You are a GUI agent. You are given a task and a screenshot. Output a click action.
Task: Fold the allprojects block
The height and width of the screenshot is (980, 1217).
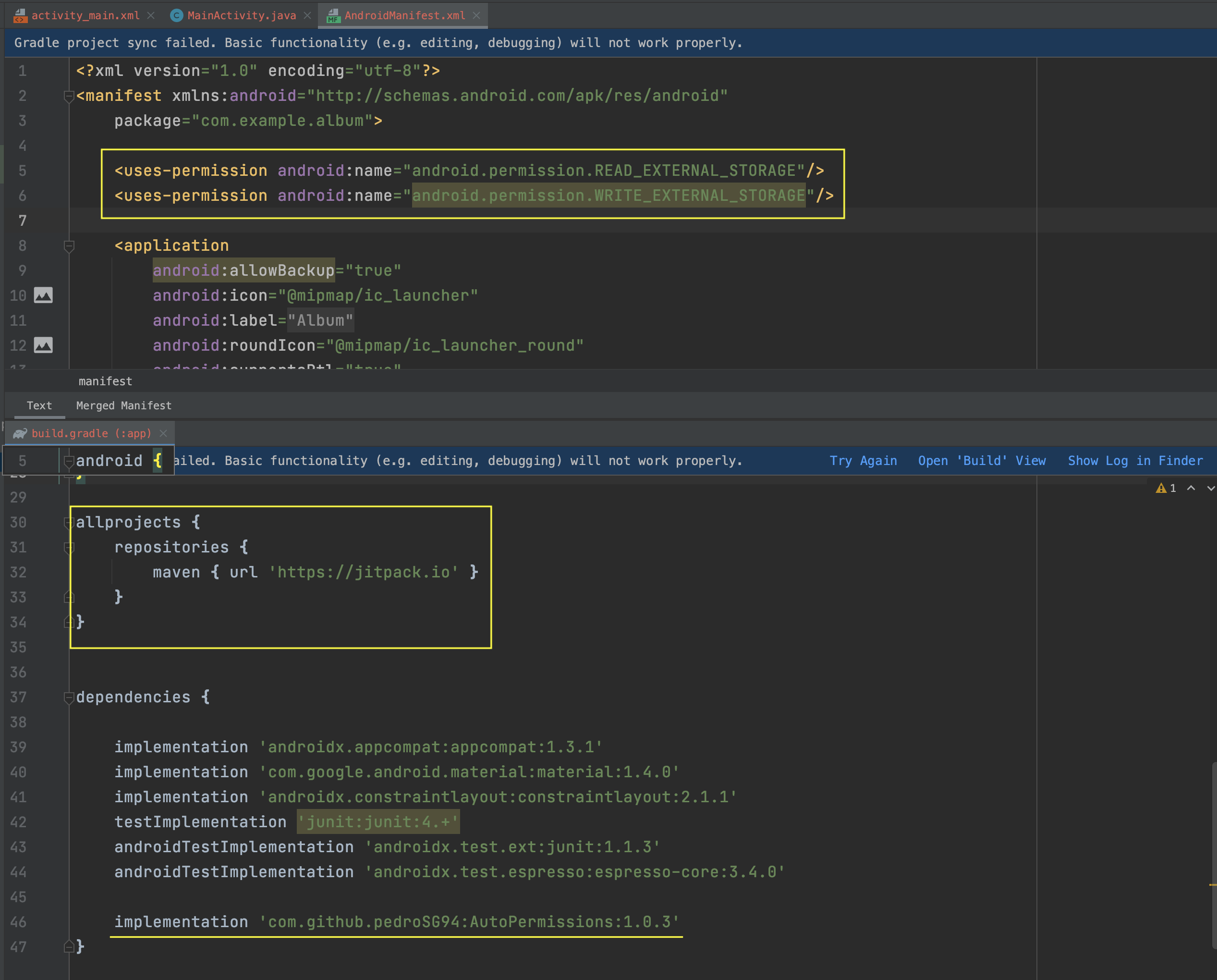tap(69, 523)
